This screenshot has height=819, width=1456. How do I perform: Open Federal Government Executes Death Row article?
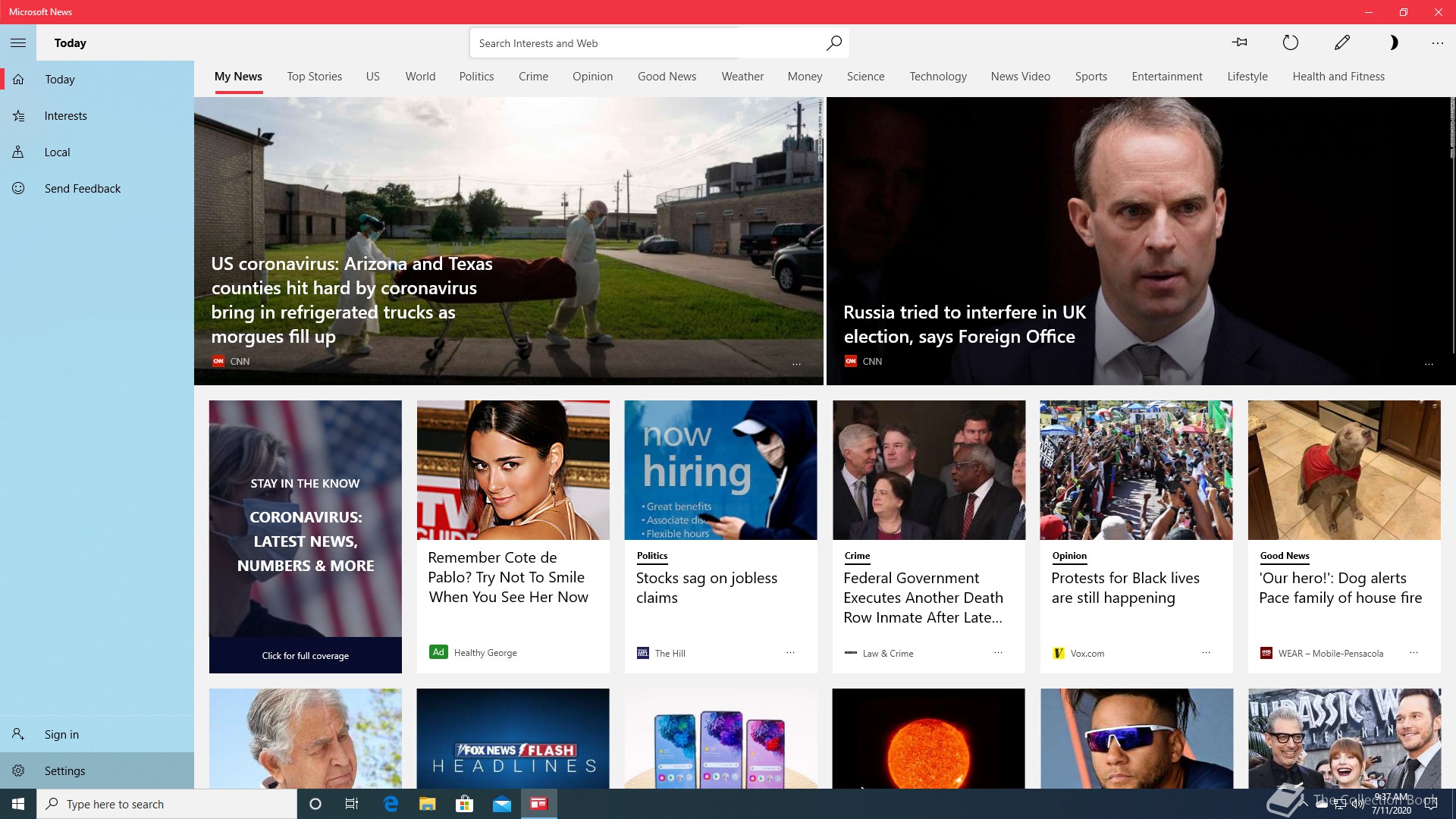pos(924,598)
